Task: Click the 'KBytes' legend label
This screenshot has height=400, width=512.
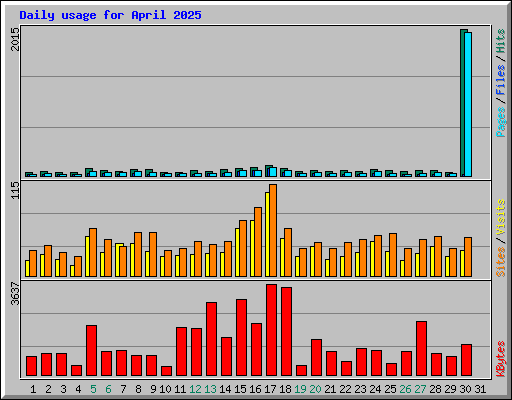Action: point(500,359)
